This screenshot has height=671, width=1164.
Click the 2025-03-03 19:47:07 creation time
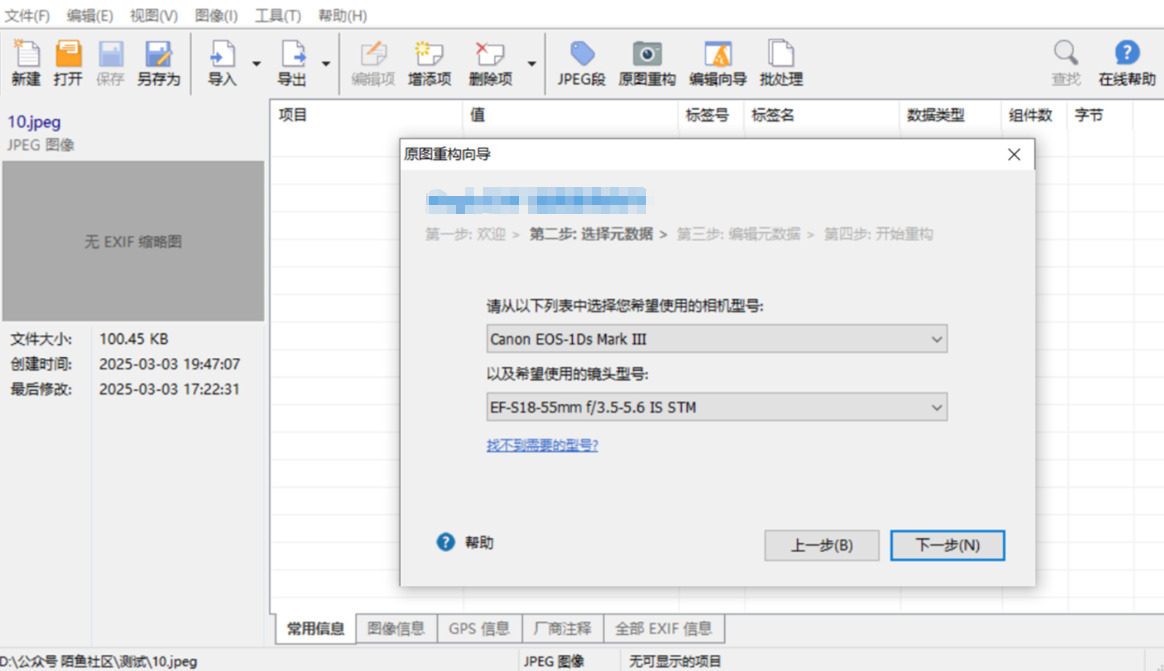(169, 364)
